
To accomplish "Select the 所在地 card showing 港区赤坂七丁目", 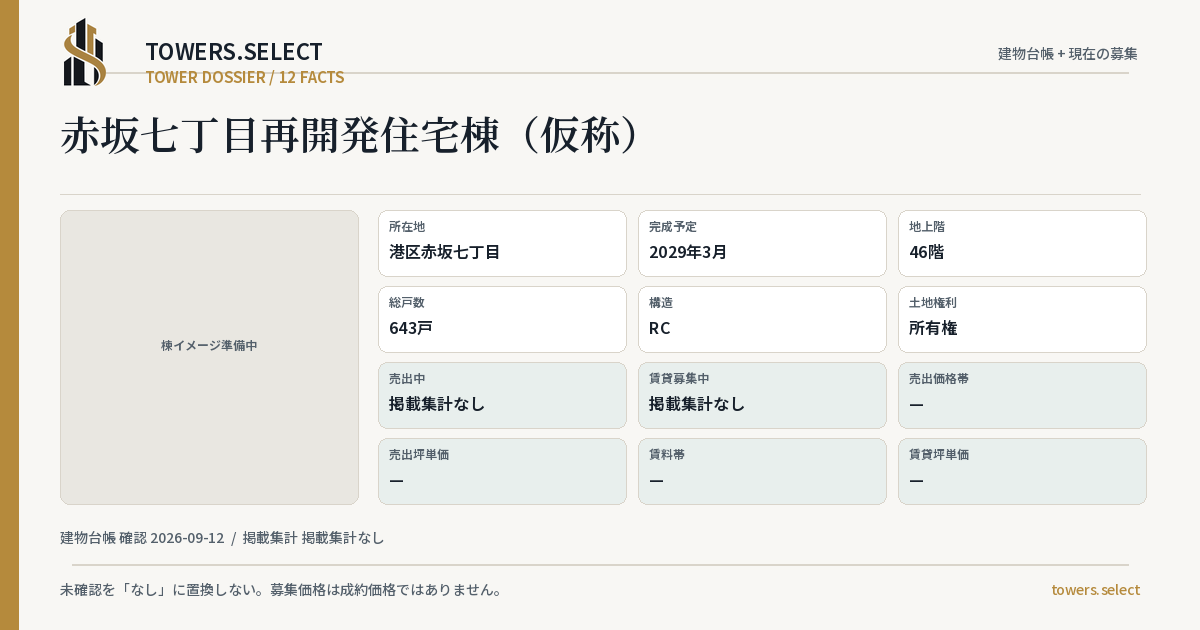I will click(x=502, y=243).
